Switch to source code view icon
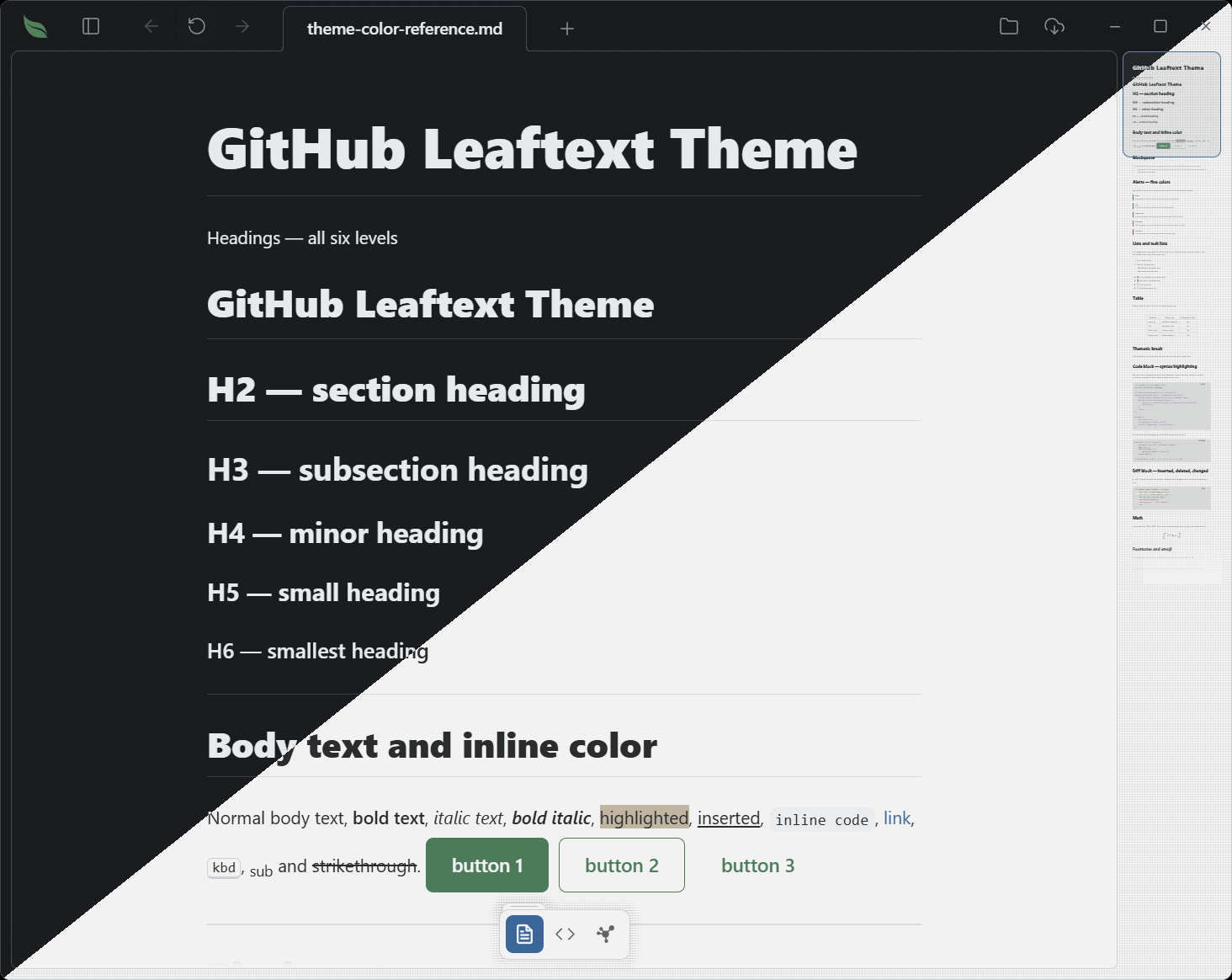Image resolution: width=1232 pixels, height=980 pixels. (x=566, y=934)
